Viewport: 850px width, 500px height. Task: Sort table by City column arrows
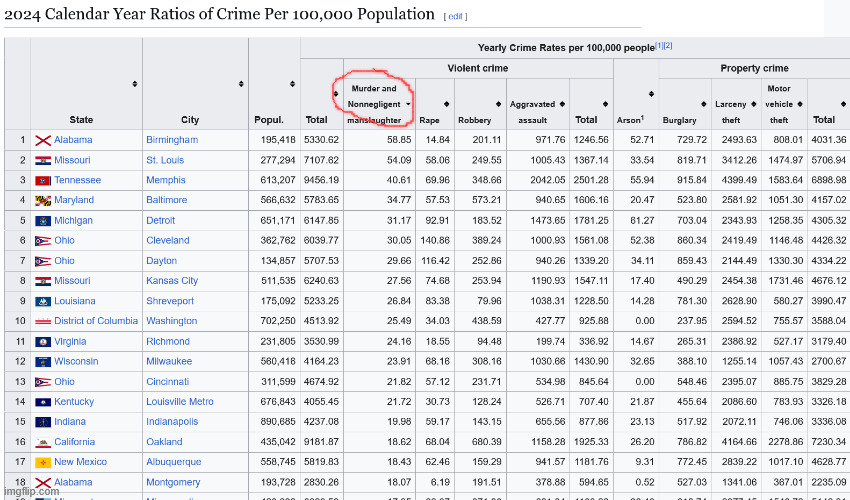[x=240, y=84]
